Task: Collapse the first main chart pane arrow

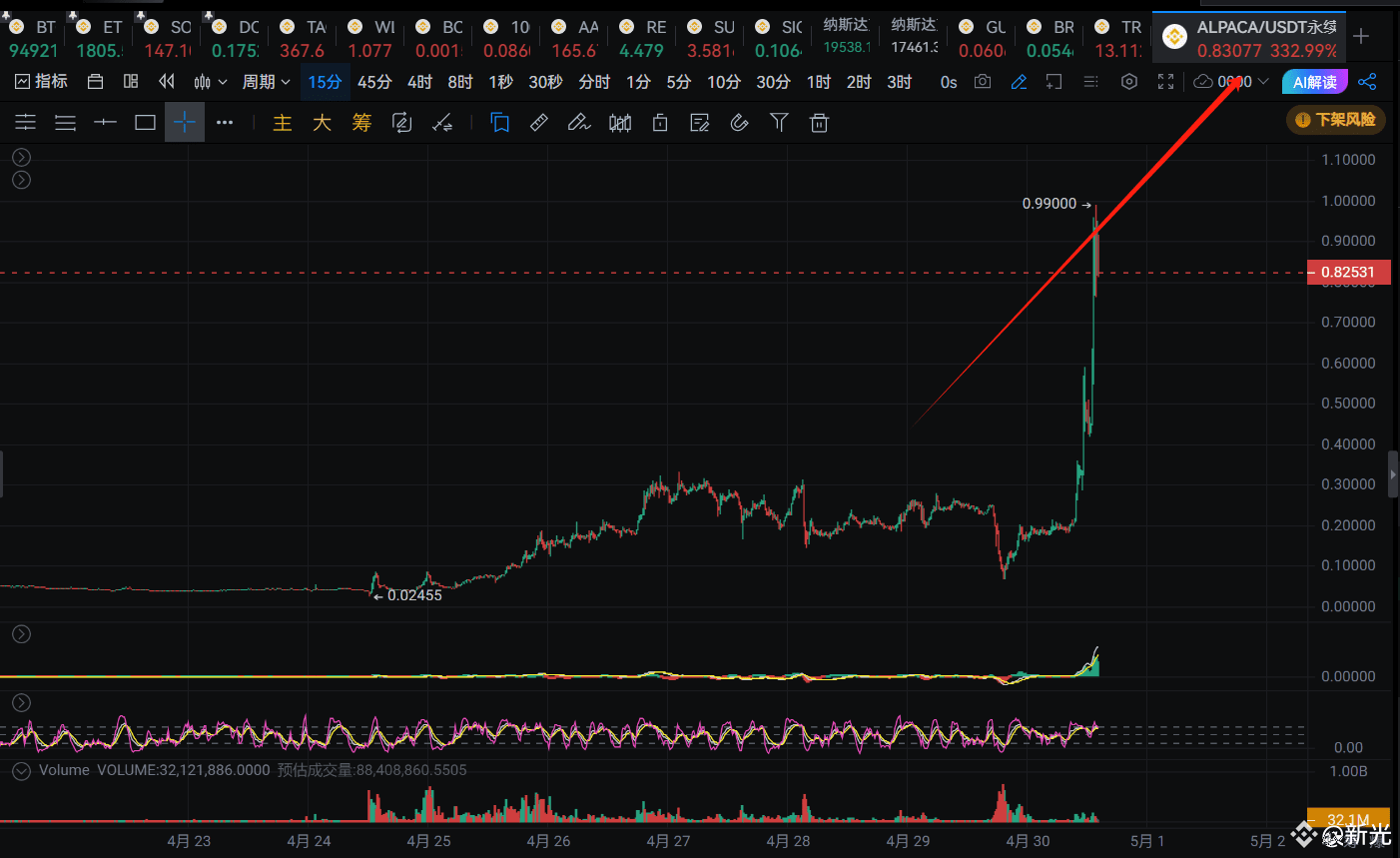Action: 21,158
